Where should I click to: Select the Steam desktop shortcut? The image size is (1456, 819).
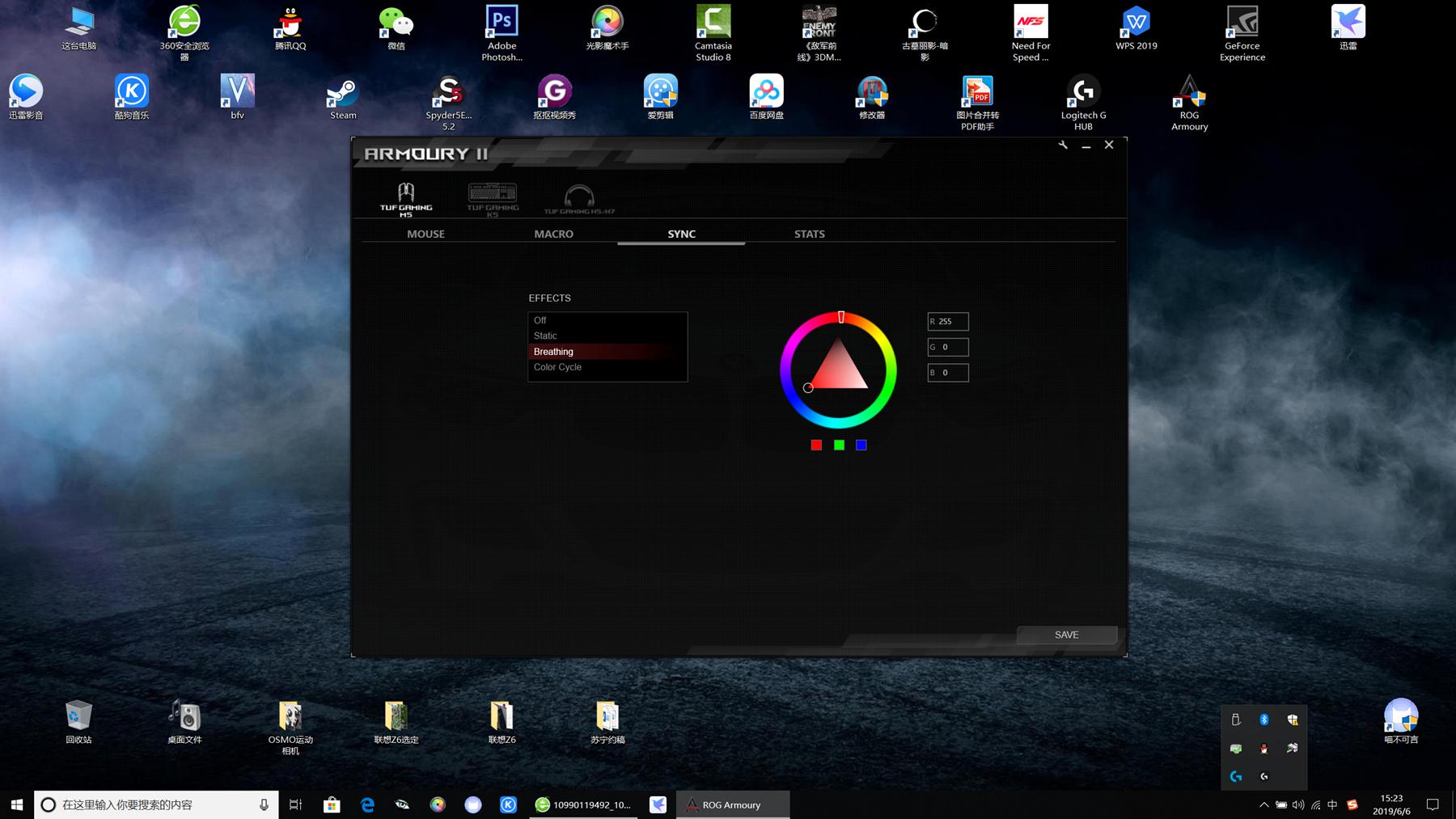(x=343, y=97)
